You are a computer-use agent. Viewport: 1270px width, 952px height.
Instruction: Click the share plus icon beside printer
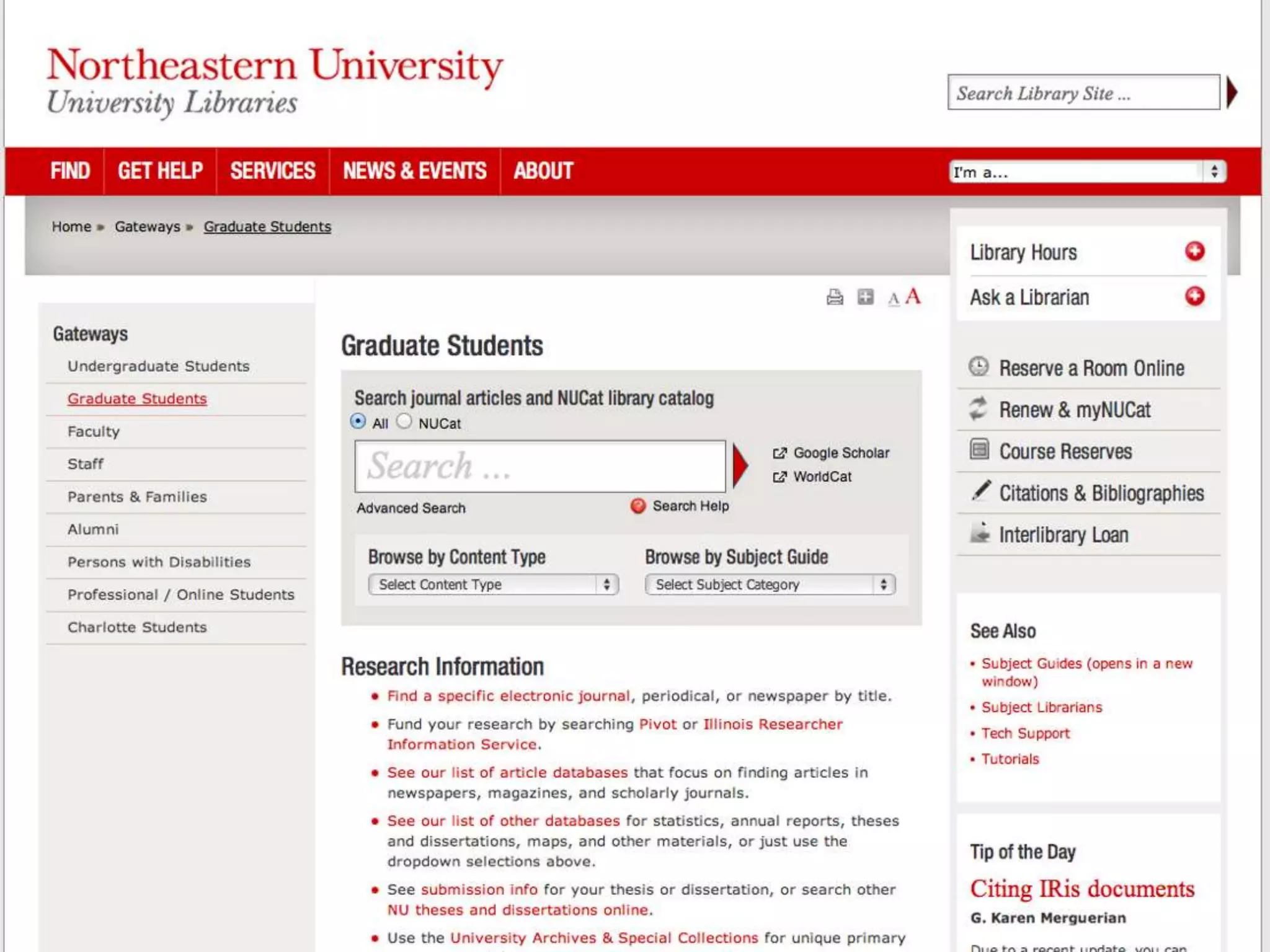[x=865, y=297]
